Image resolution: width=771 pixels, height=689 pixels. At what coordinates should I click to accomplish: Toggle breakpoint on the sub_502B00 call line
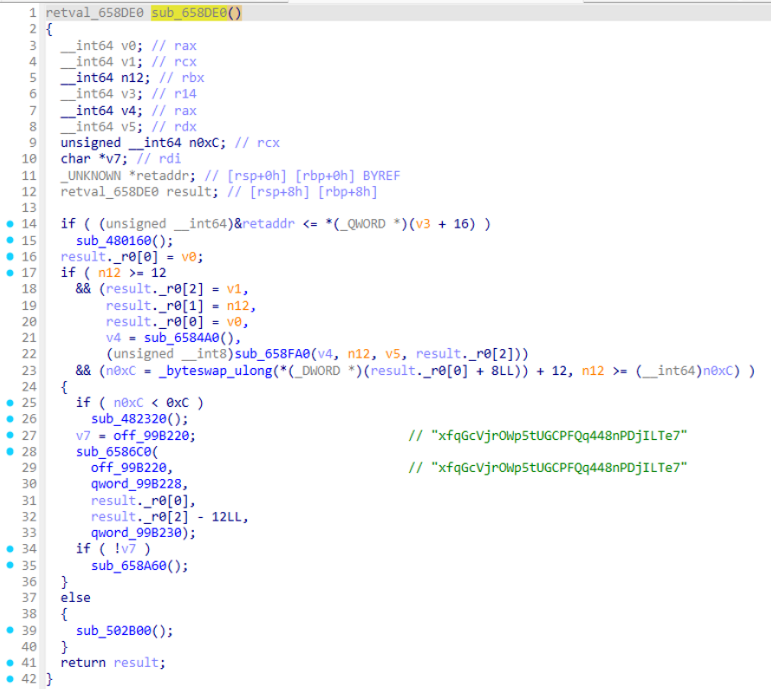[11, 630]
